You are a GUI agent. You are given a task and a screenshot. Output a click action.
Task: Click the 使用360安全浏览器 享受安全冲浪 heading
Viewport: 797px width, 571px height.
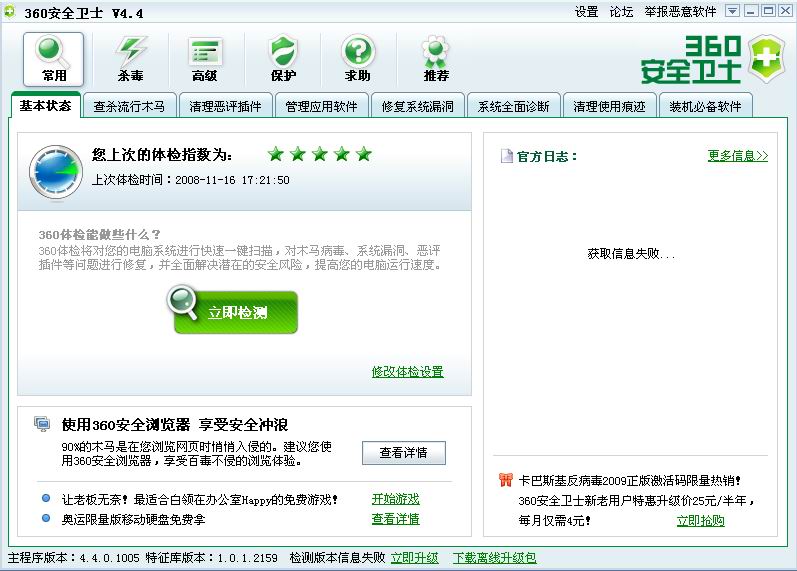tap(175, 425)
